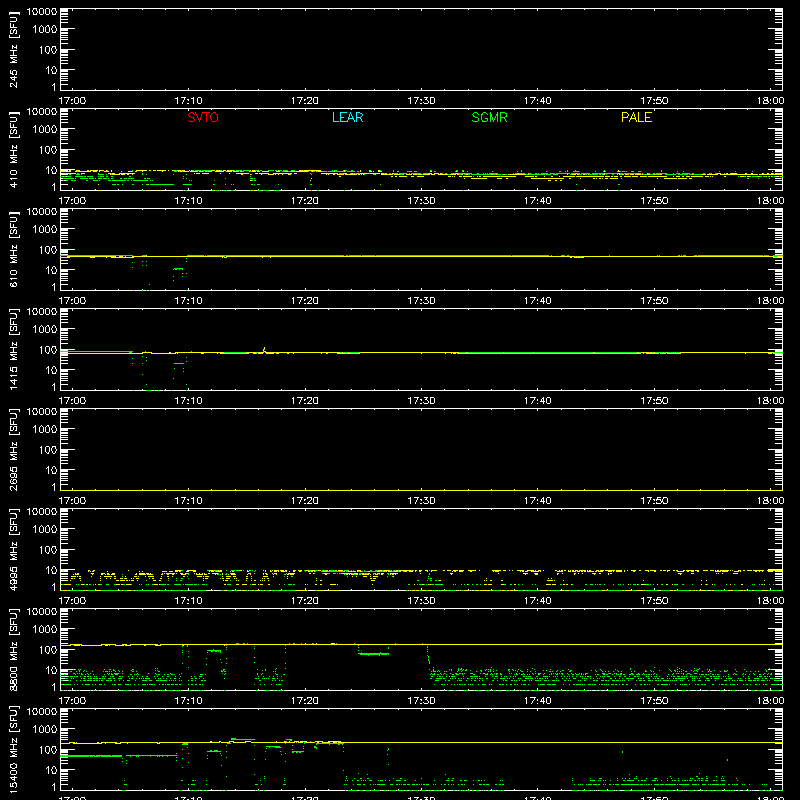Click the yellow PALE station legend label

point(636,117)
